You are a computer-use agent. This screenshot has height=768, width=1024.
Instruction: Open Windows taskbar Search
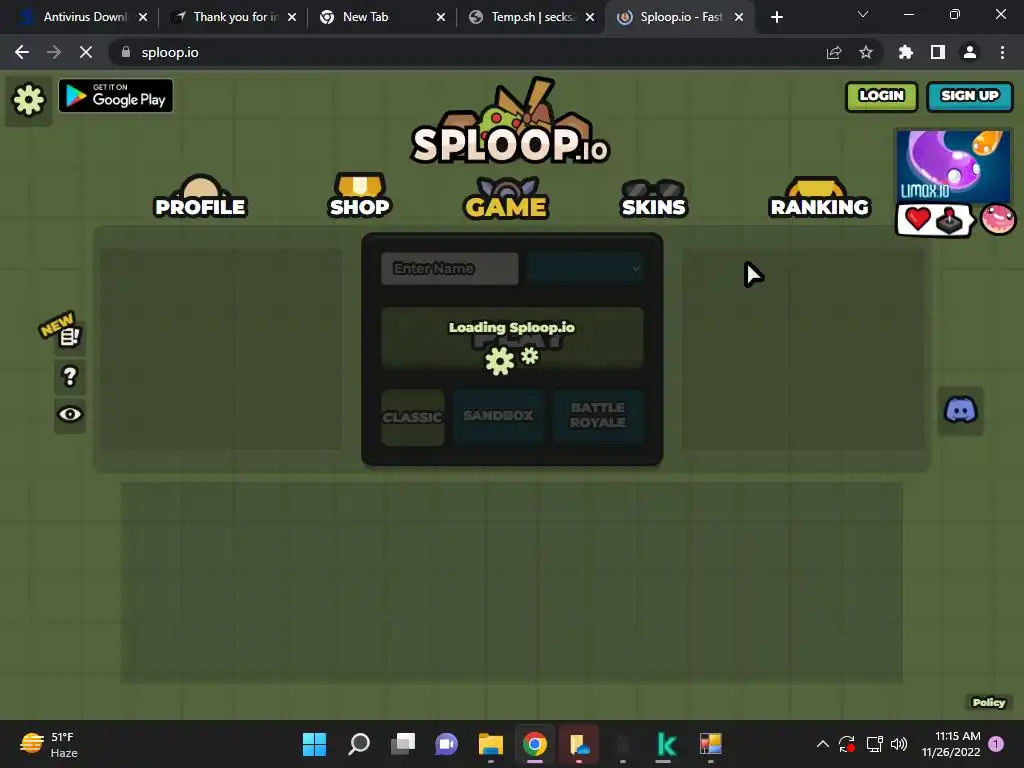[x=359, y=744]
